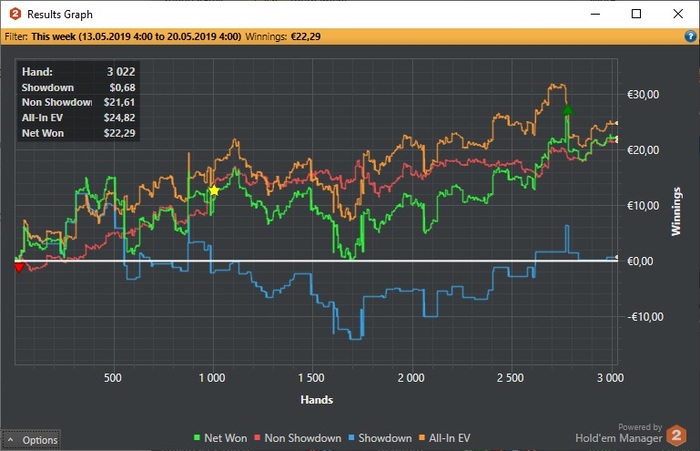Screen dimensions: 700x451
Task: Click the 2 000 hands axis tick label
Action: click(x=411, y=378)
